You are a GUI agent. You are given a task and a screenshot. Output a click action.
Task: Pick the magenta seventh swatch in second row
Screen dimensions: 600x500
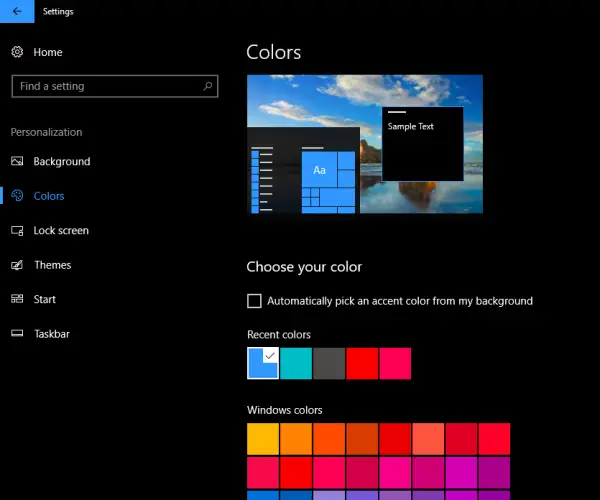461,472
